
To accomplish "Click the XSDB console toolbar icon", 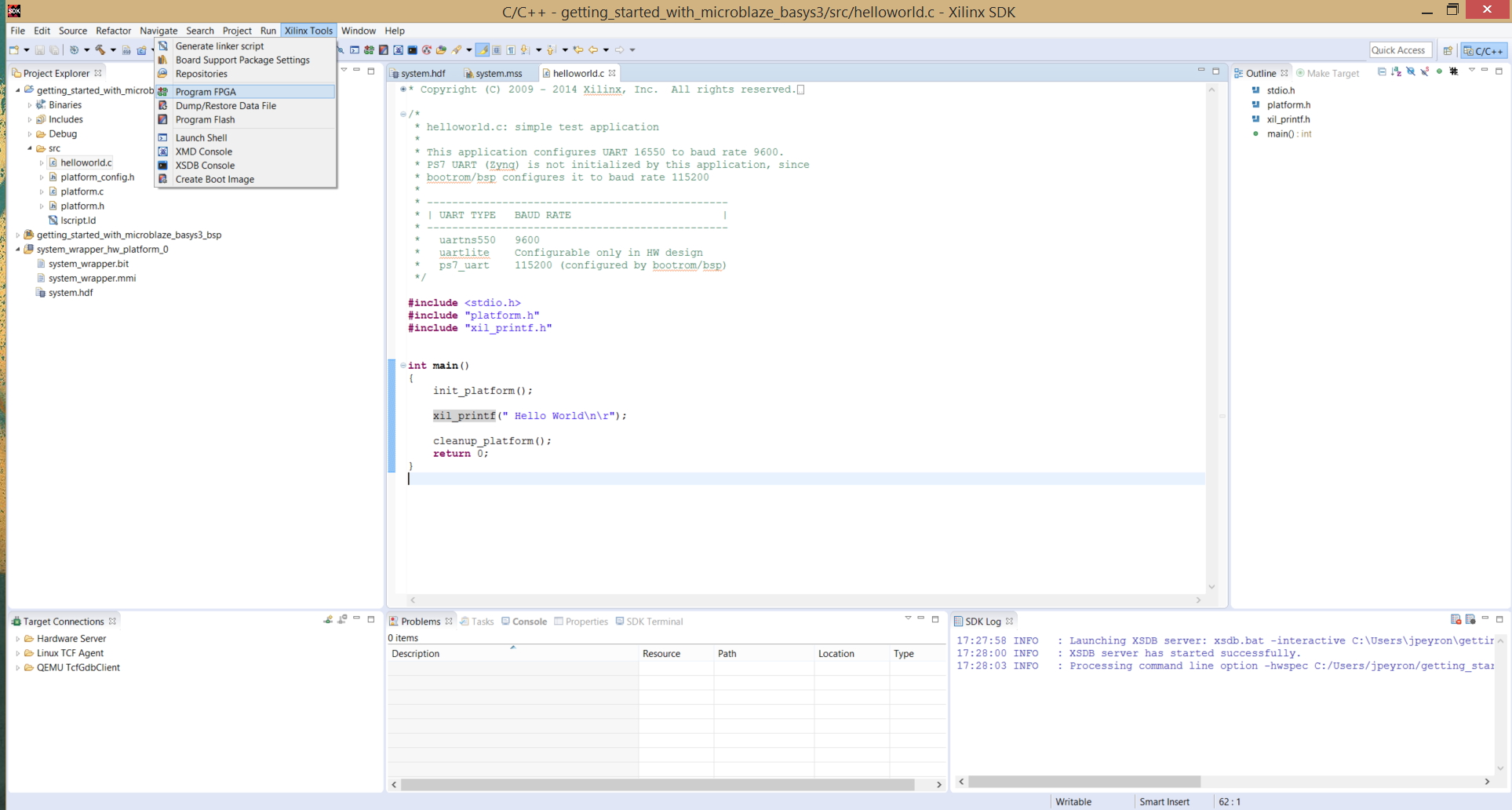I will 412,50.
